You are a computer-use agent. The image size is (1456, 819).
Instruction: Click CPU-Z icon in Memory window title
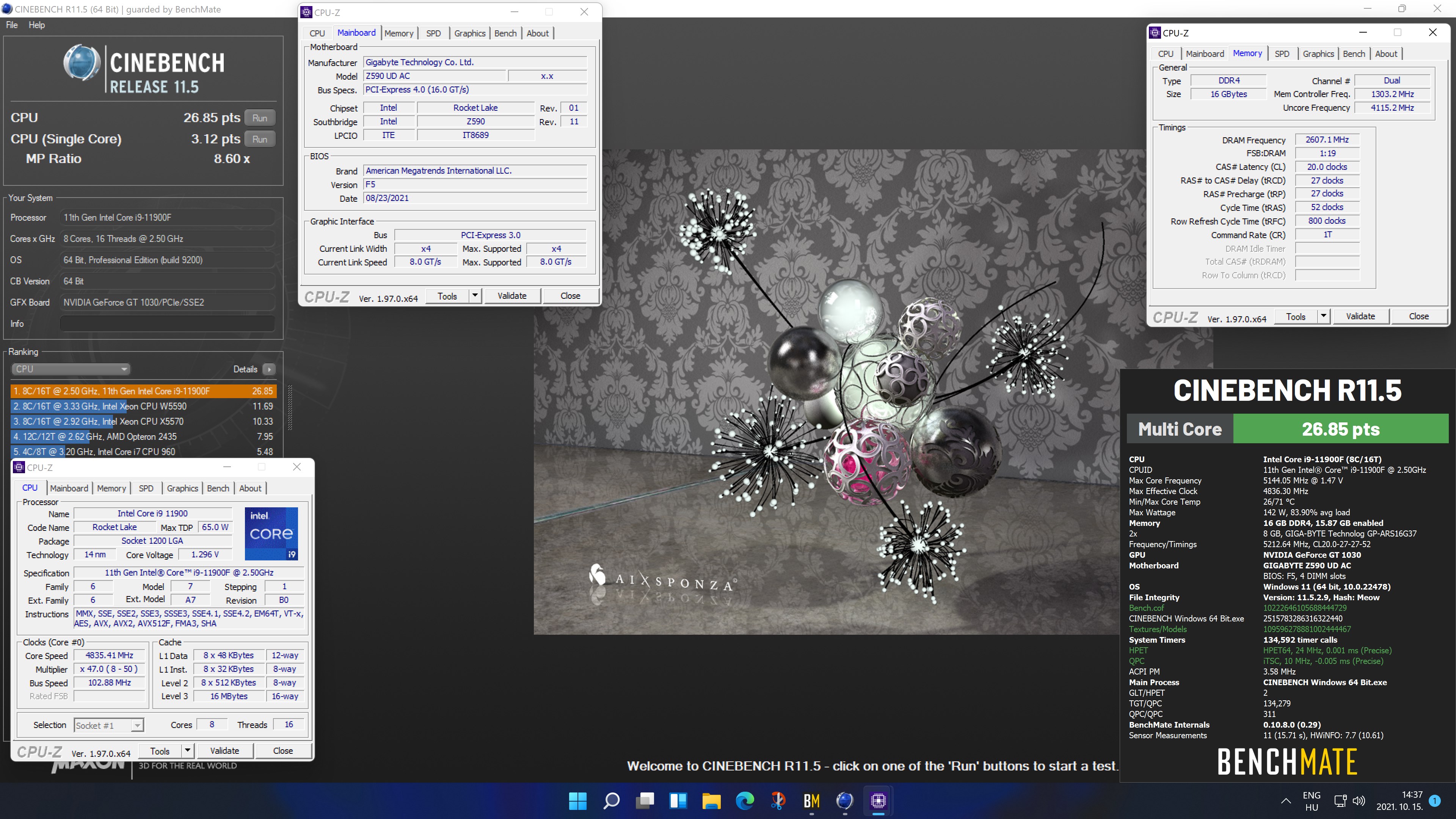pos(1155,33)
